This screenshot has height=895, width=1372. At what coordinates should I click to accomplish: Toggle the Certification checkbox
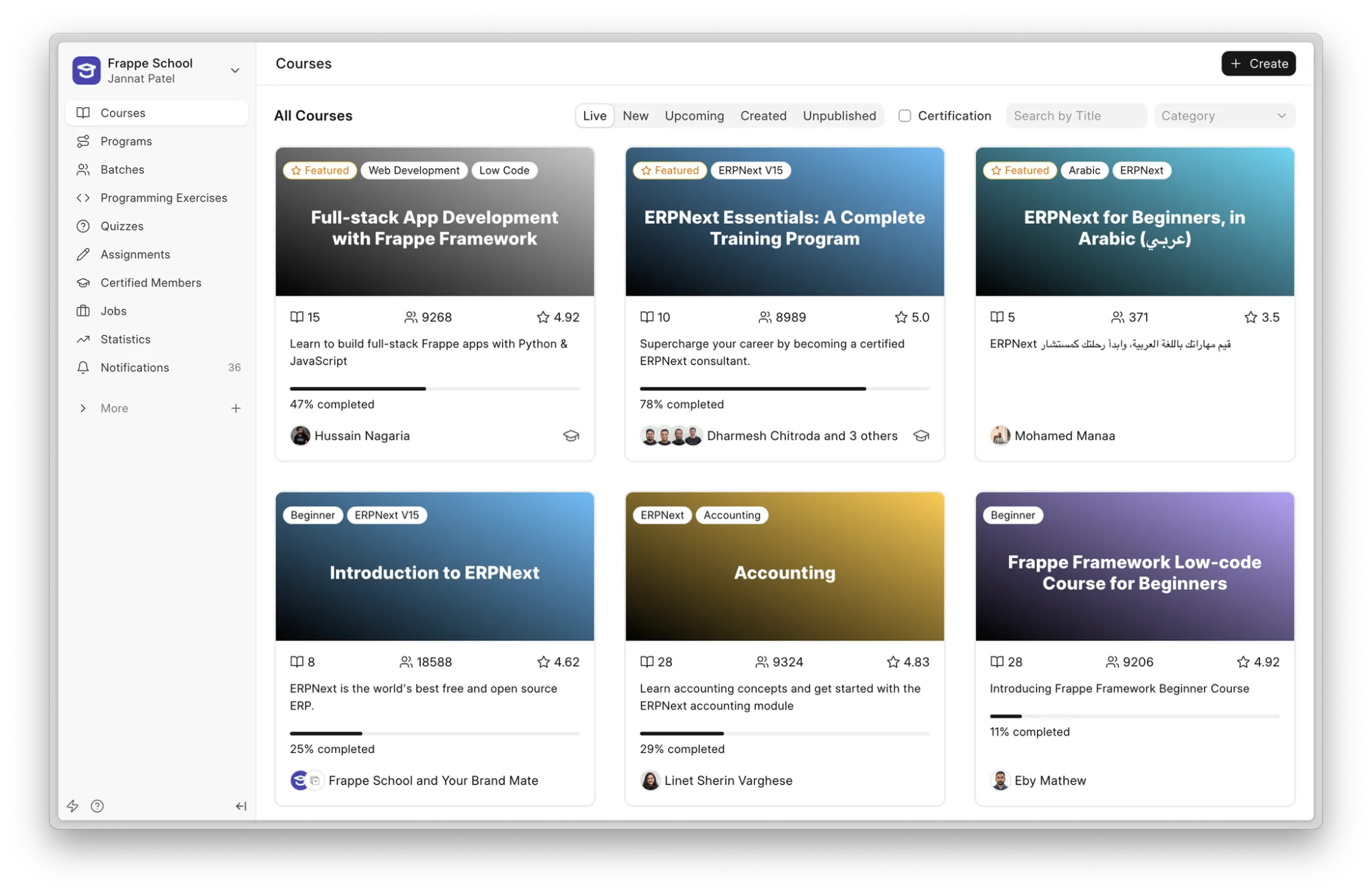905,115
